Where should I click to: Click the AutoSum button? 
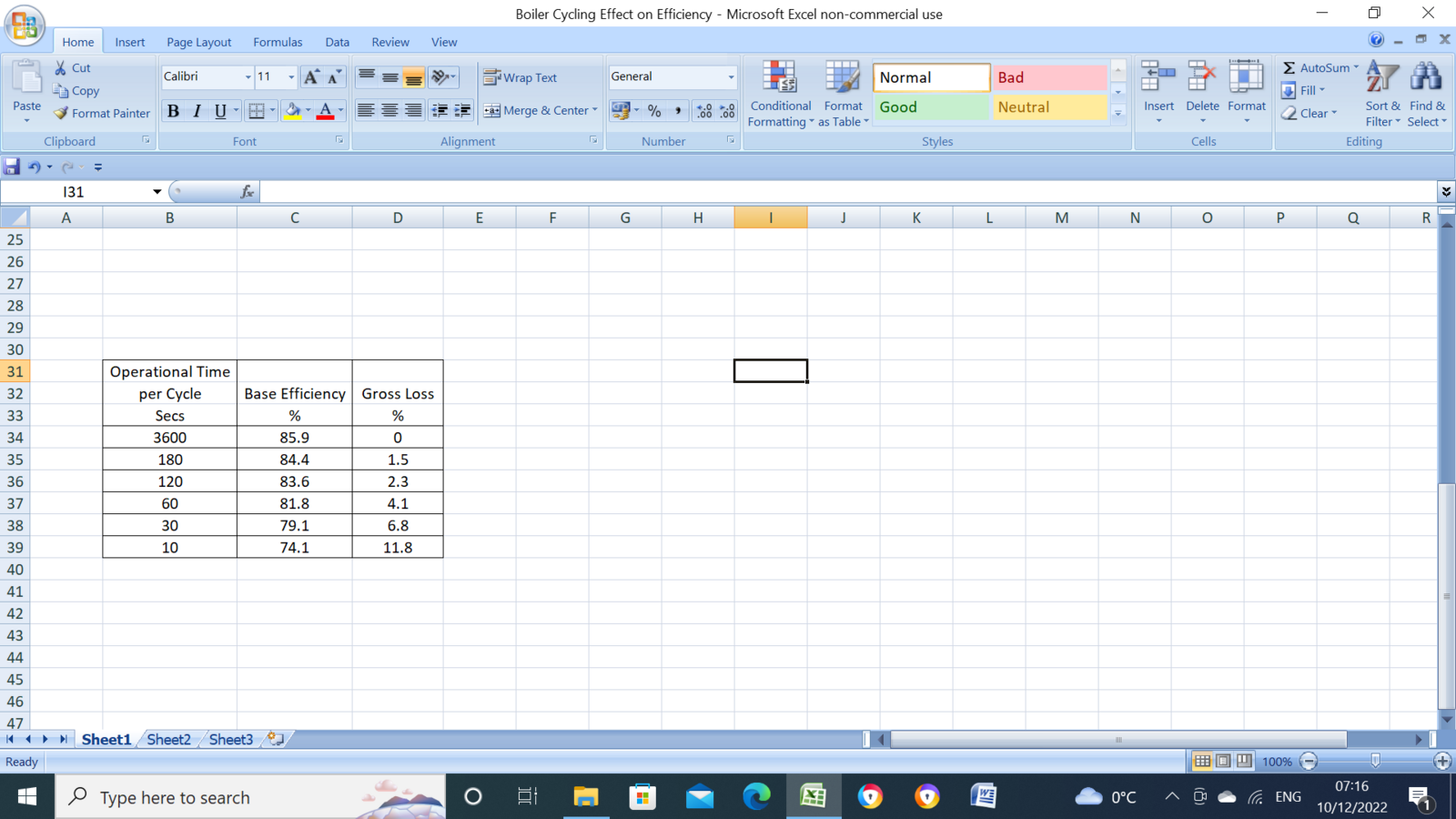[x=1319, y=68]
